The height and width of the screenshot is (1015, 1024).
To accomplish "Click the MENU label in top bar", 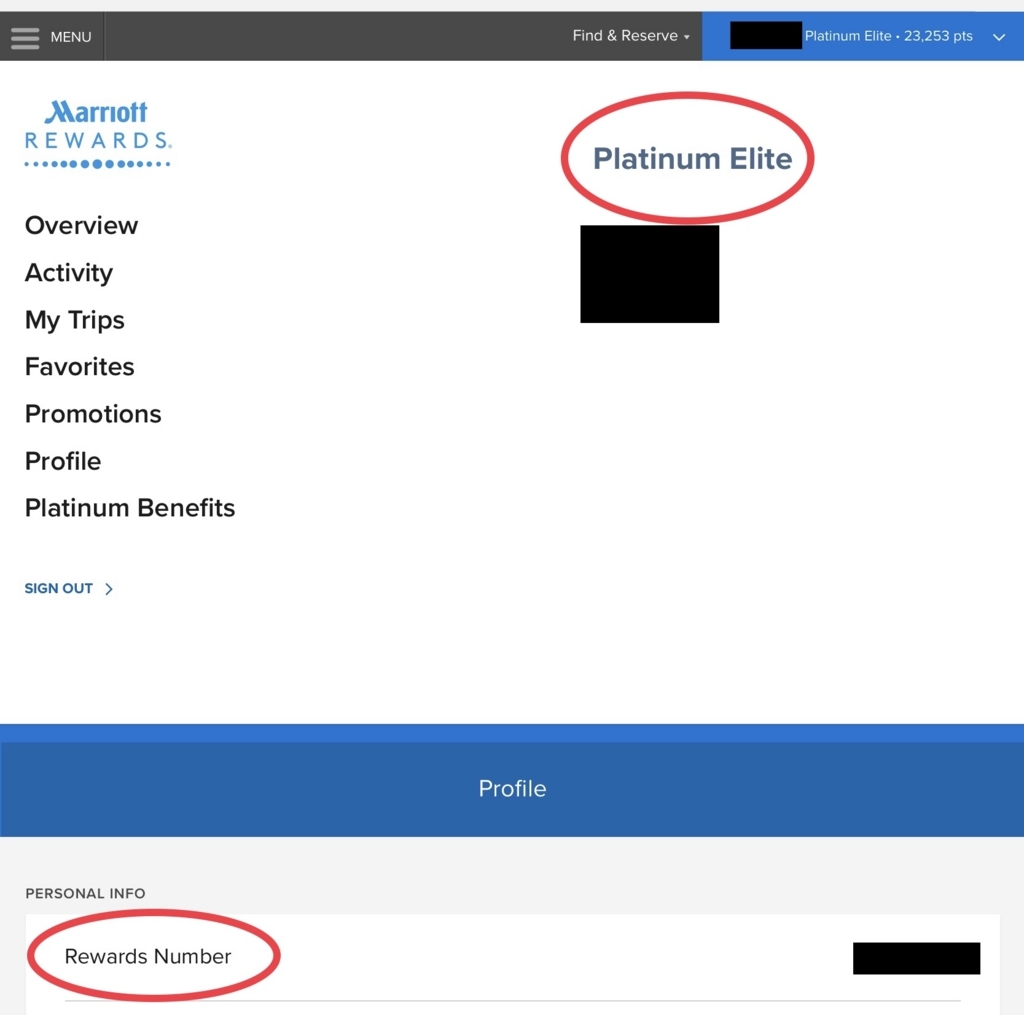I will (x=71, y=37).
